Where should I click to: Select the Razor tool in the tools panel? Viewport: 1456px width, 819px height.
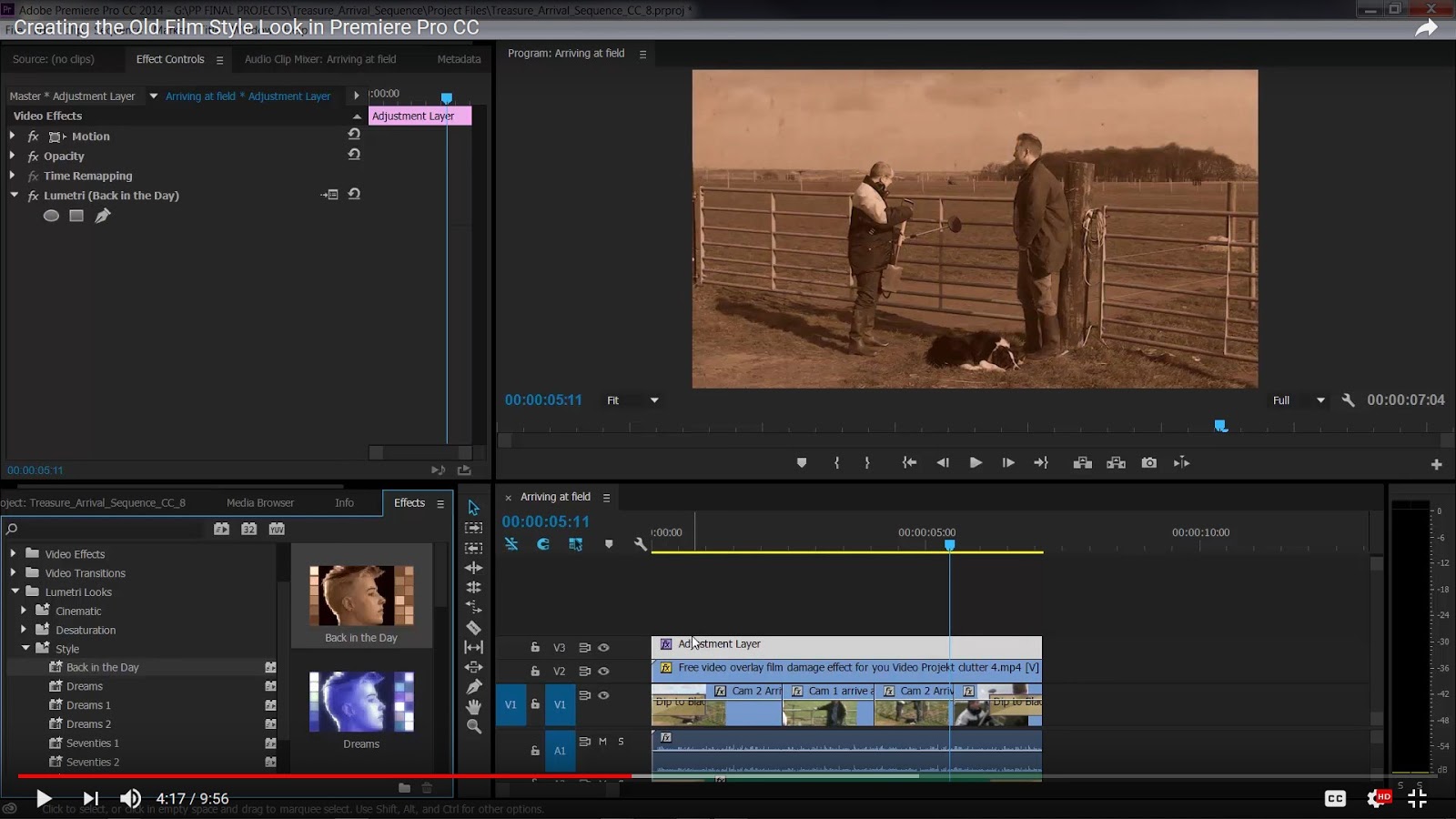point(473,628)
